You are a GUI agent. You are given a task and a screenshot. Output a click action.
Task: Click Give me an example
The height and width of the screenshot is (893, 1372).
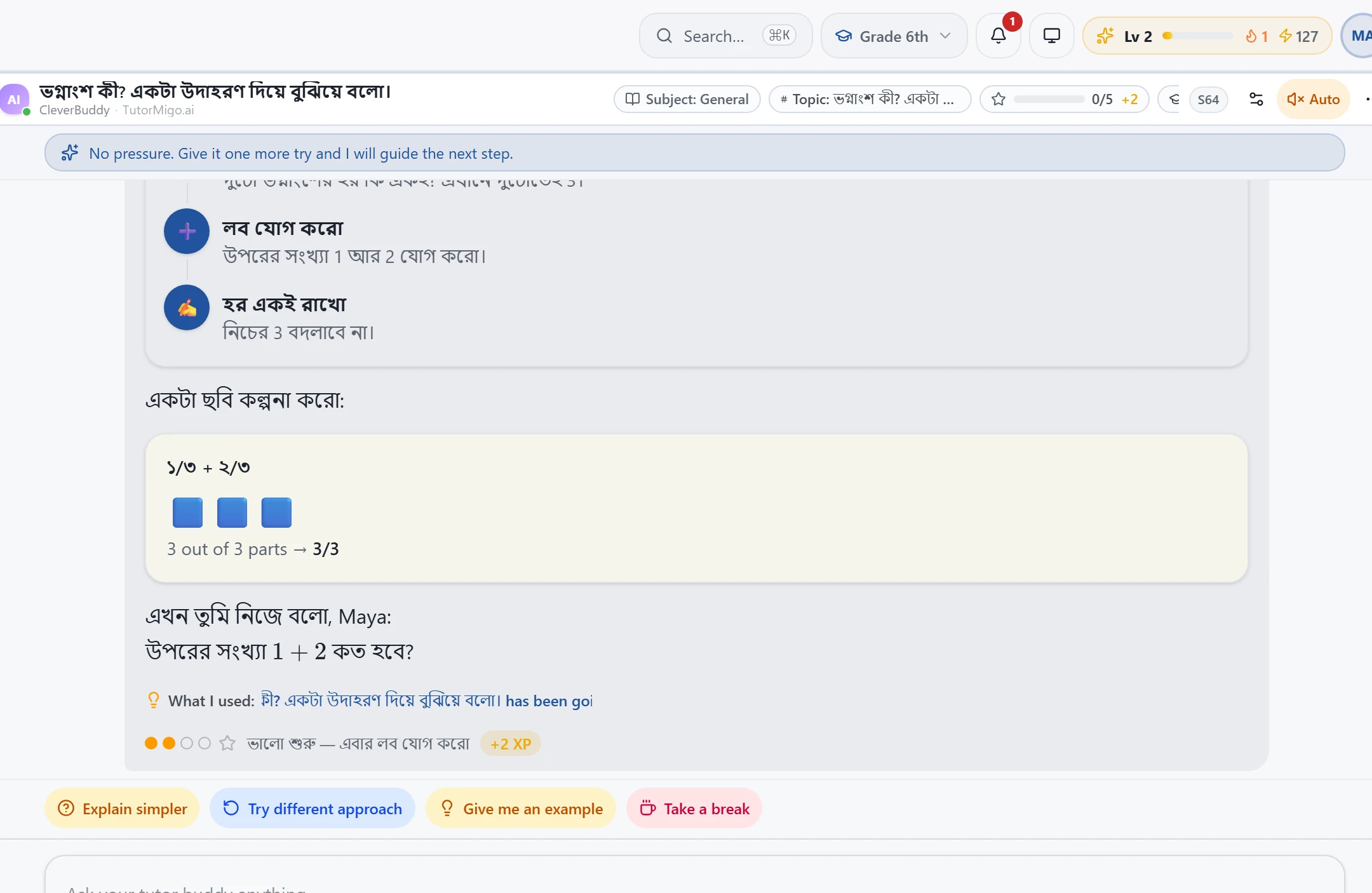[x=521, y=809]
